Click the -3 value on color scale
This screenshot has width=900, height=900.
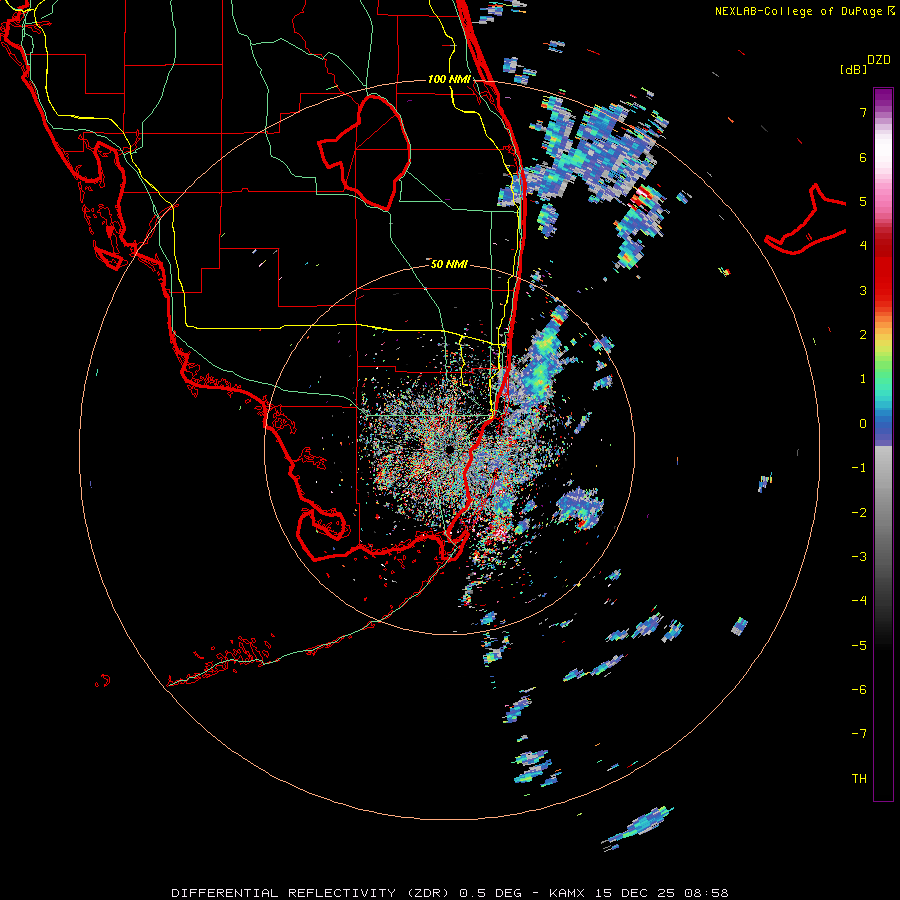tap(859, 557)
